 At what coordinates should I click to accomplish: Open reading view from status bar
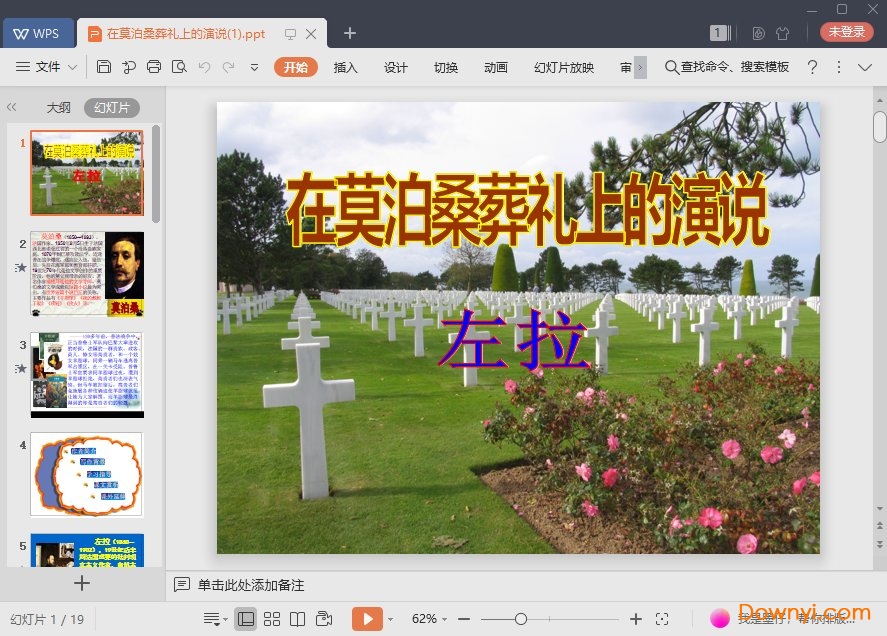(299, 618)
